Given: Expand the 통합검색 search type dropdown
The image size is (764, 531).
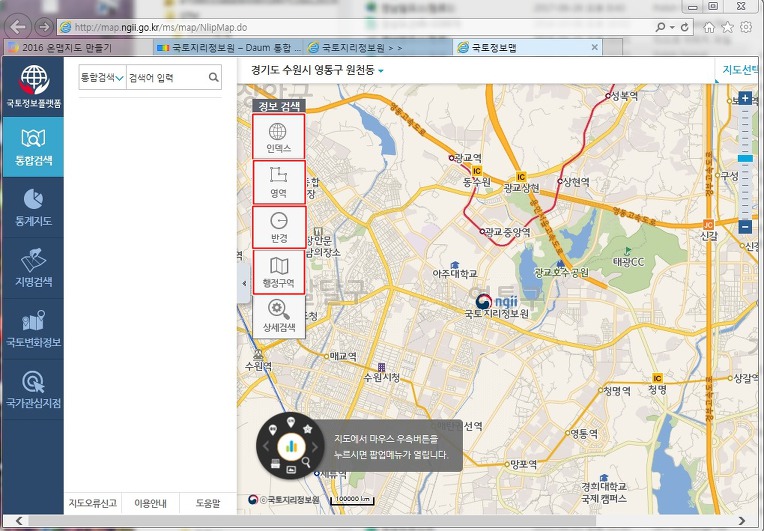Looking at the screenshot, I should coord(102,77).
